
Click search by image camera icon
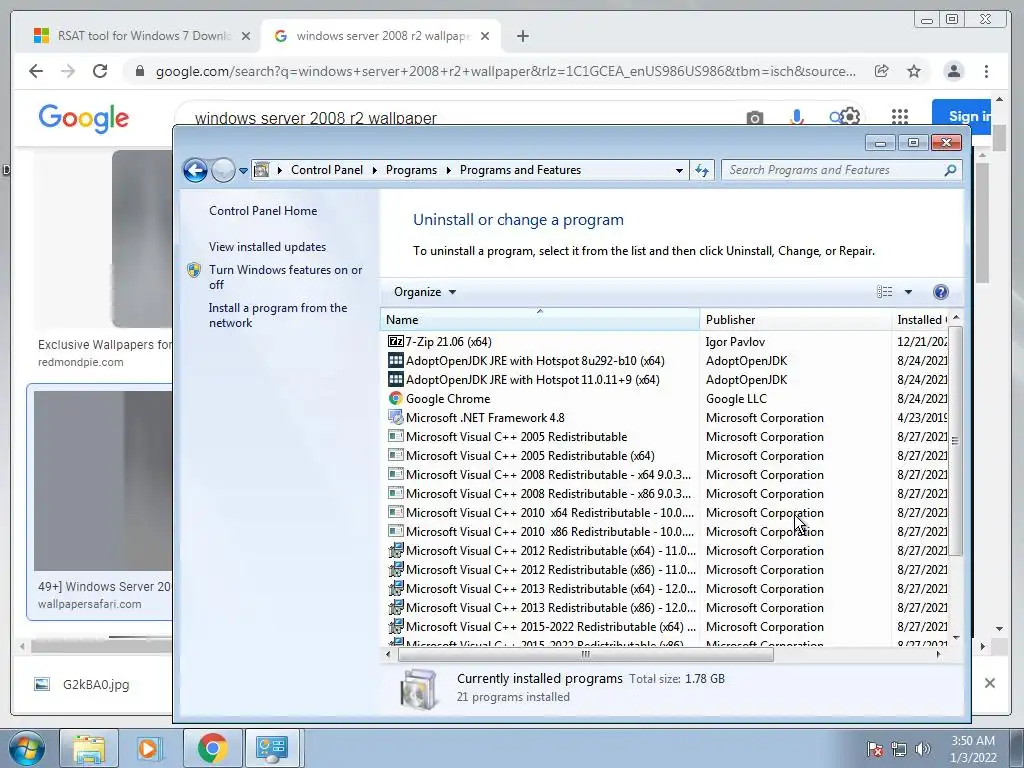[754, 118]
